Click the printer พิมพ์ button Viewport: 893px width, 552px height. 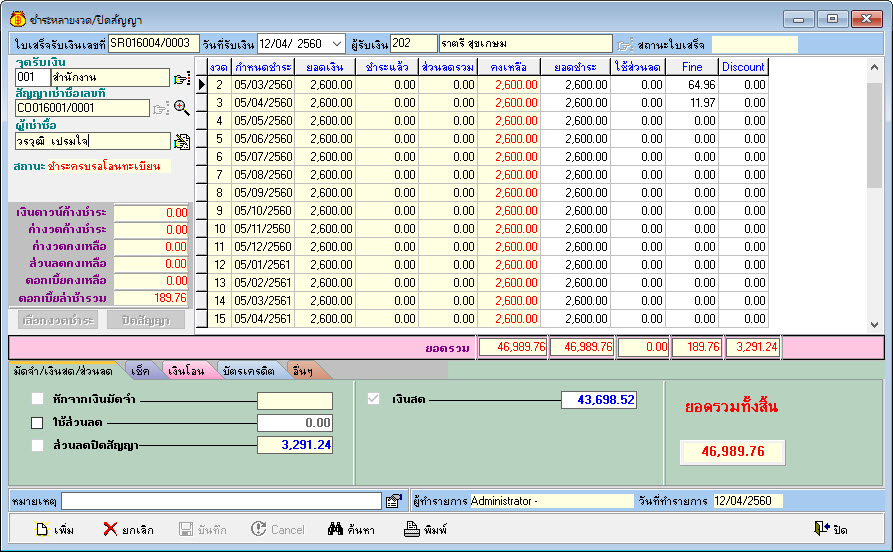(425, 530)
